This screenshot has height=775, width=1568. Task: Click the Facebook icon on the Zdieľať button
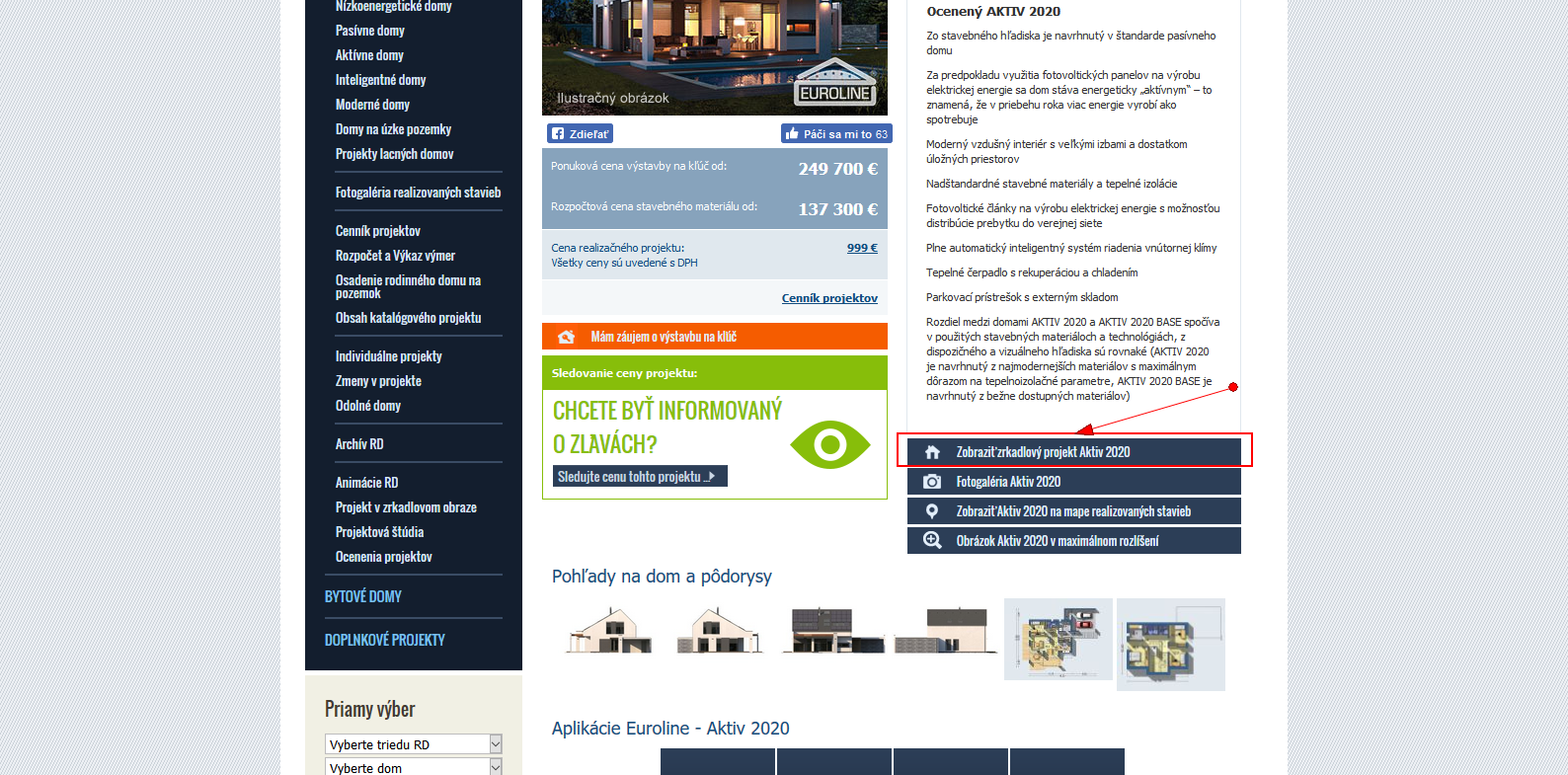click(x=558, y=134)
